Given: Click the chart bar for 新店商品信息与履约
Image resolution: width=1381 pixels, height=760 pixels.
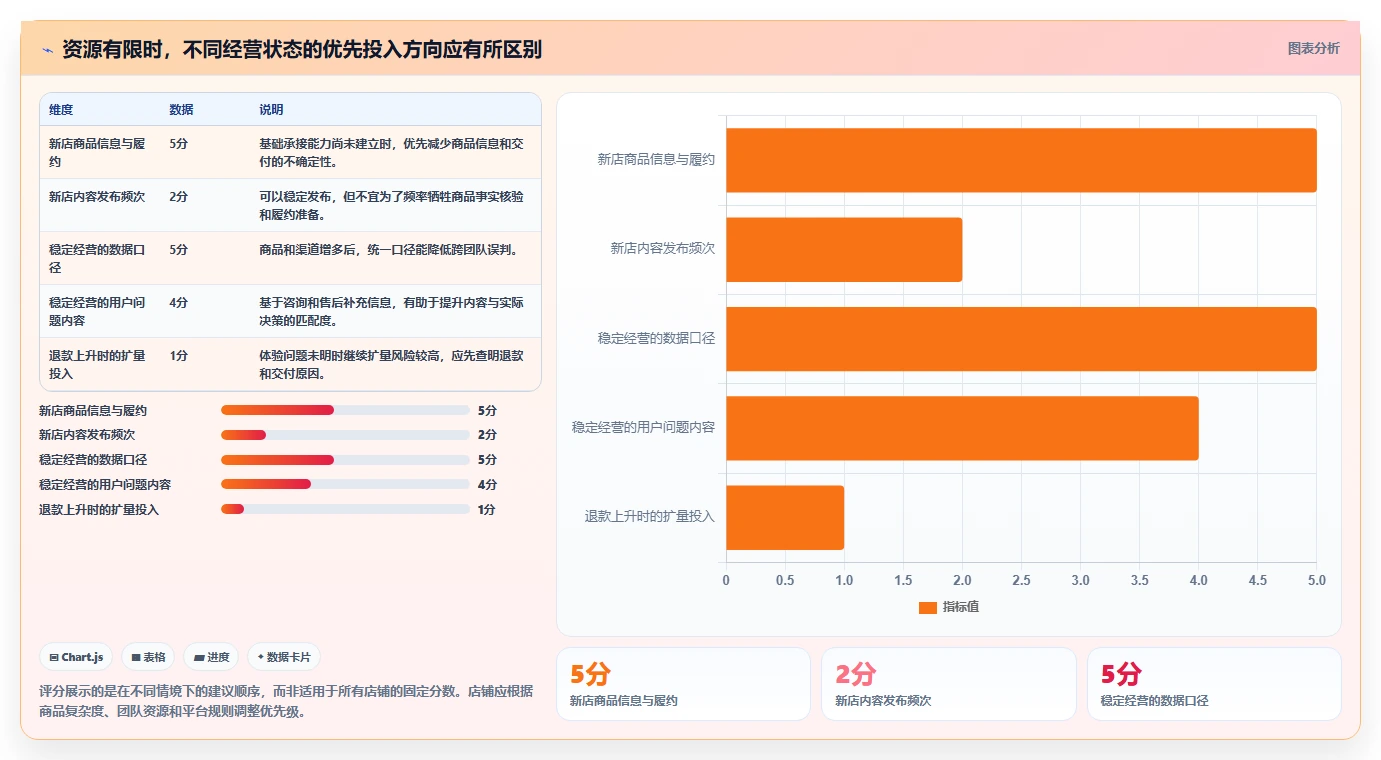Looking at the screenshot, I should (1021, 160).
